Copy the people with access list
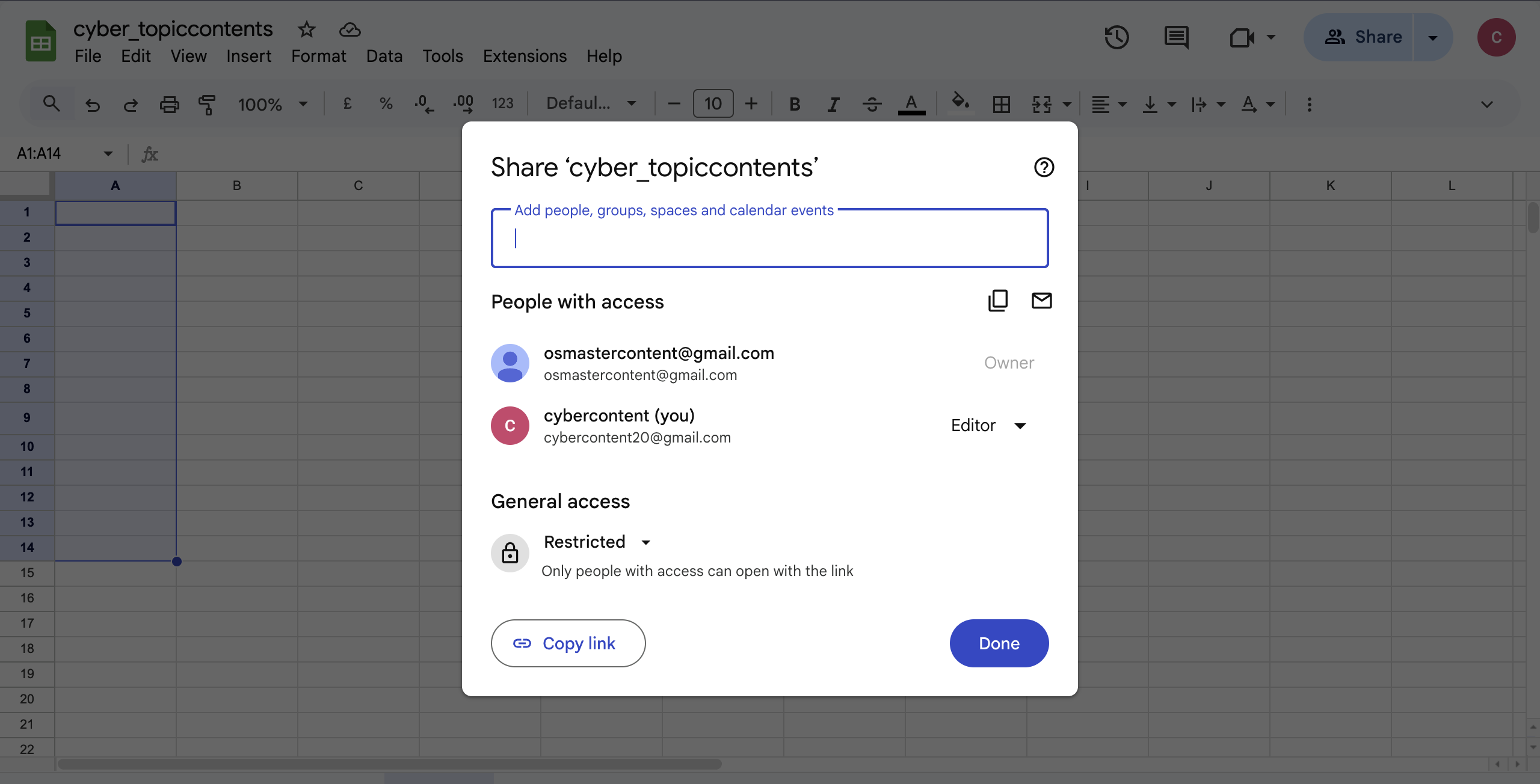This screenshot has height=784, width=1540. [x=998, y=301]
